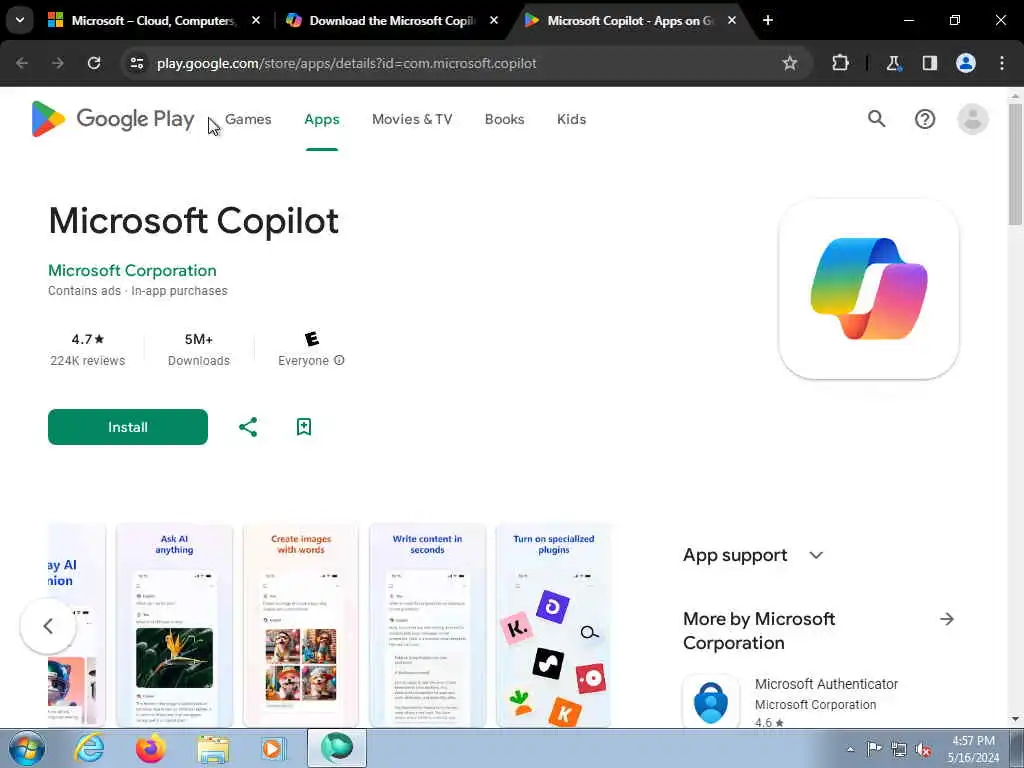This screenshot has height=768, width=1024.
Task: Open the Games section
Action: pyautogui.click(x=248, y=120)
